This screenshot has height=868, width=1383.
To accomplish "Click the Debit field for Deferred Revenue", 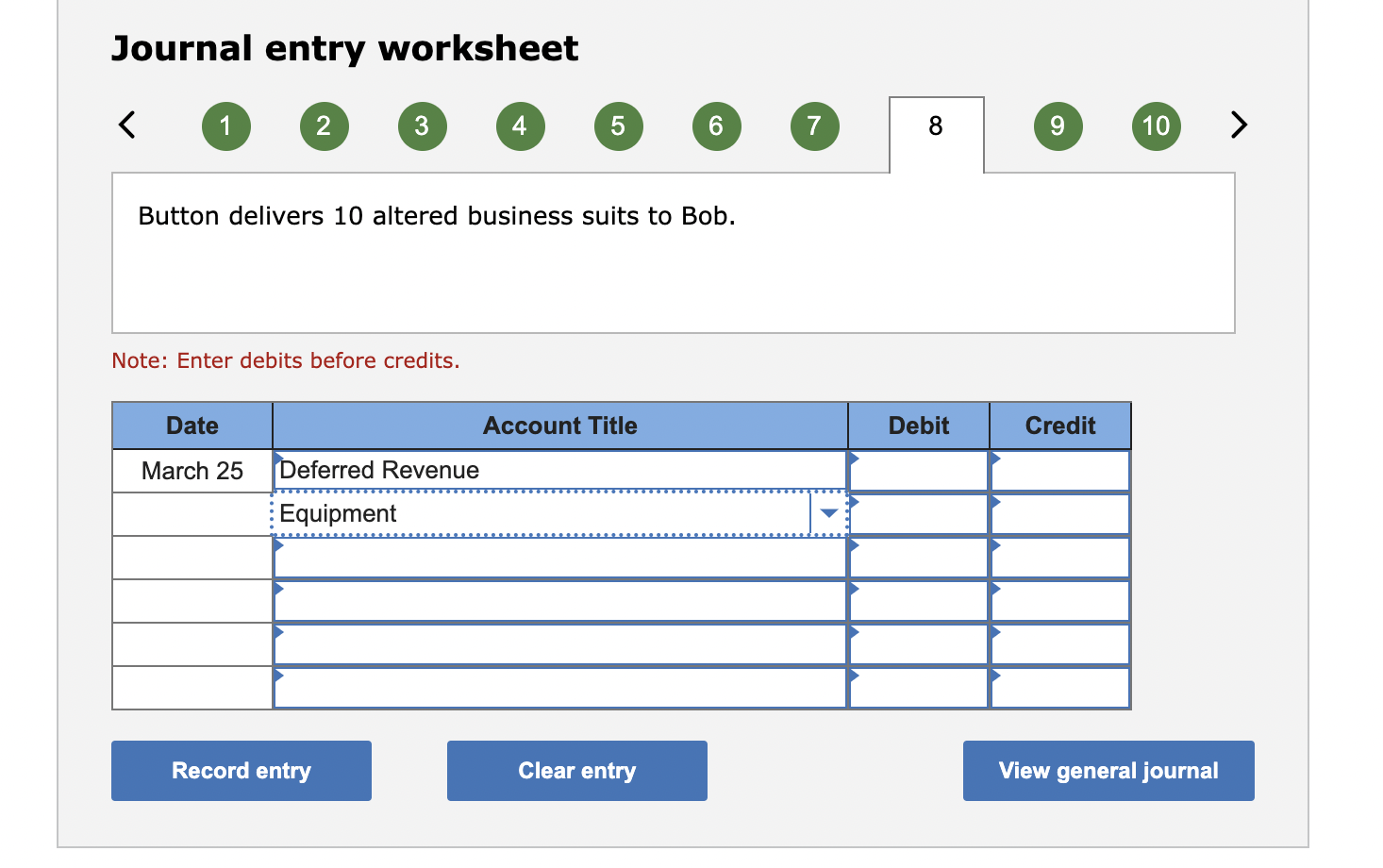I will [918, 470].
